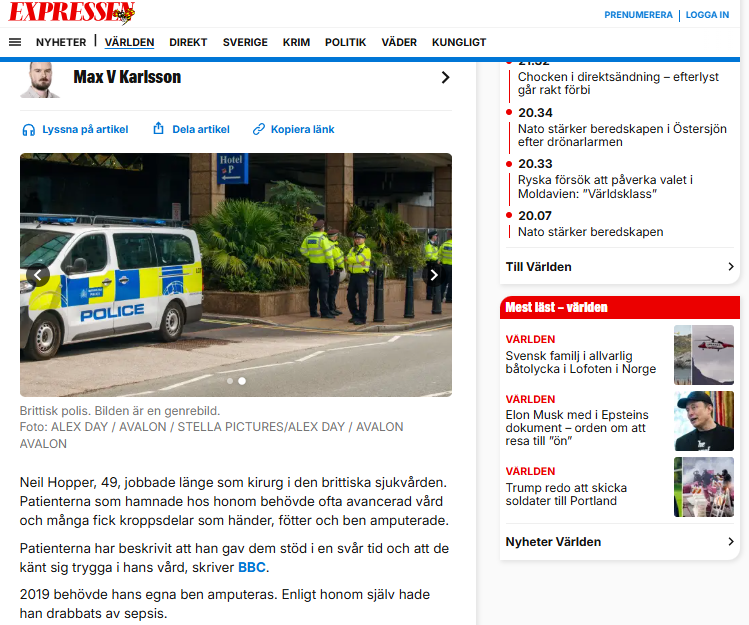Screen dimensions: 749x625
Task: Click Lyssna på artikel text
Action: (x=86, y=129)
